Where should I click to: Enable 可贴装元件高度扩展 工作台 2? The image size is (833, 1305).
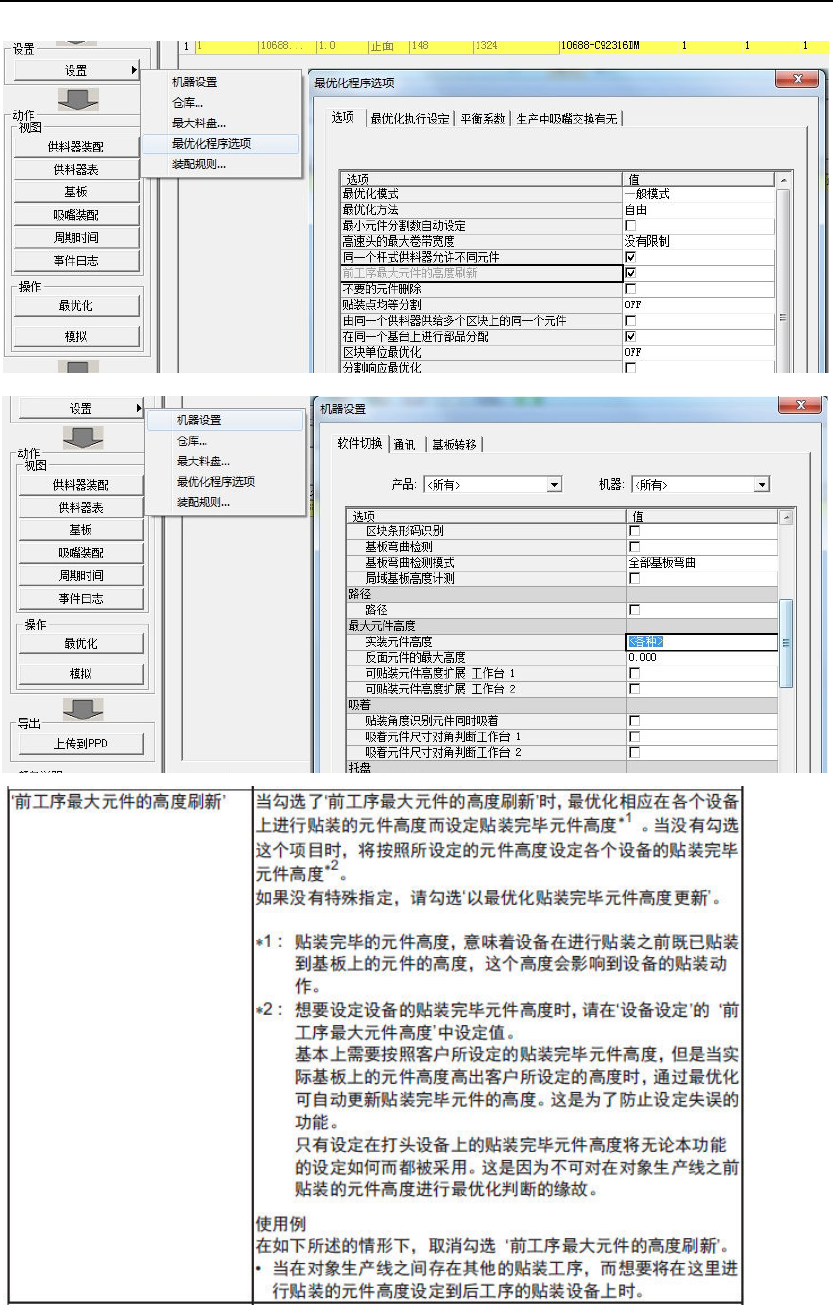tap(634, 689)
